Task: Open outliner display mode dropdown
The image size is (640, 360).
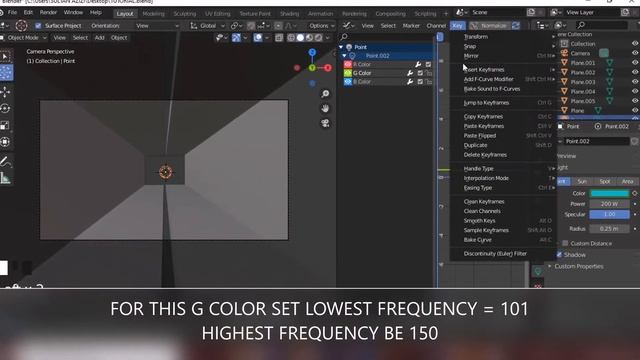Action: [542, 25]
